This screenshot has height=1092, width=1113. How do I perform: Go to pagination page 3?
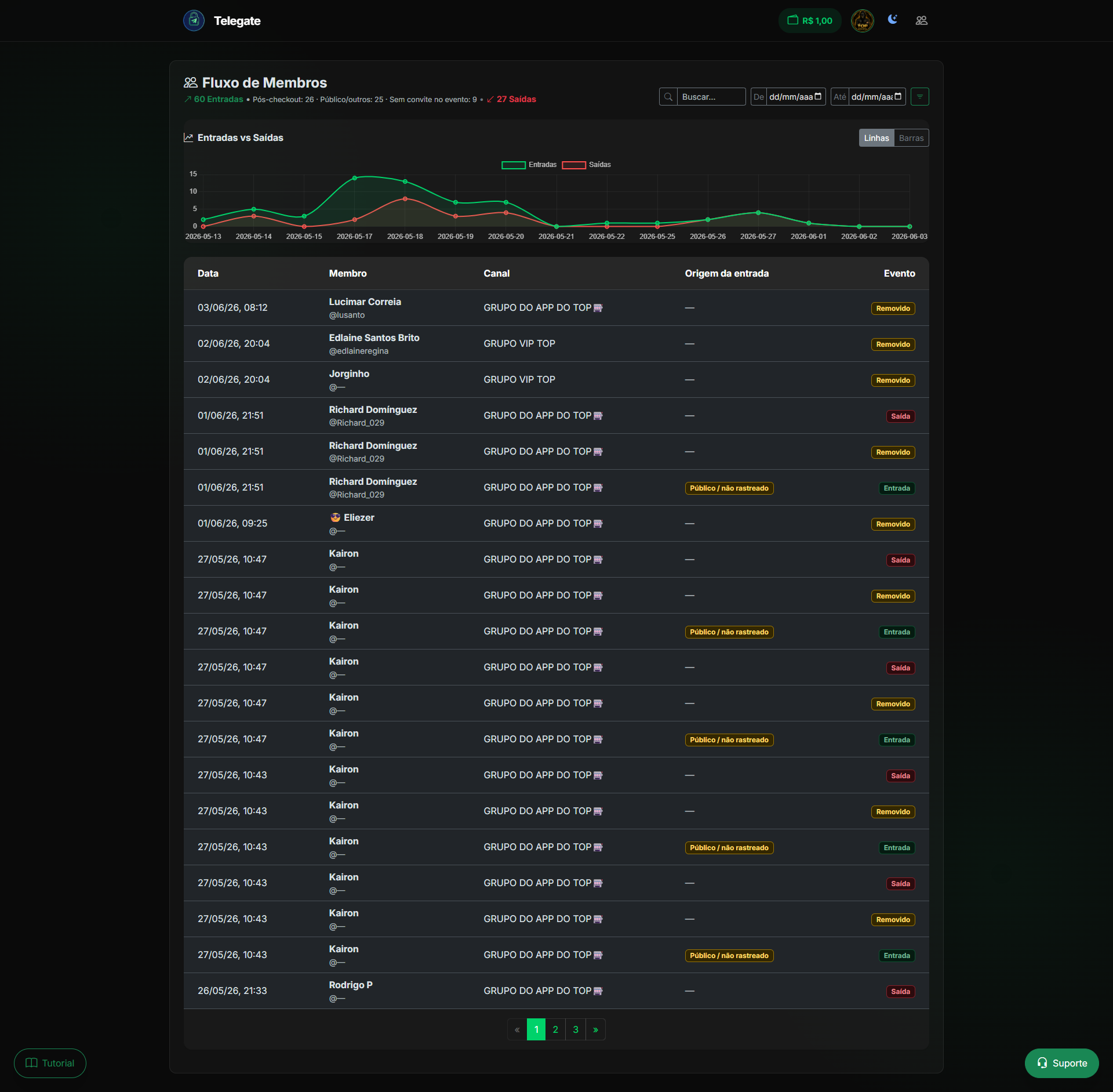[576, 1030]
